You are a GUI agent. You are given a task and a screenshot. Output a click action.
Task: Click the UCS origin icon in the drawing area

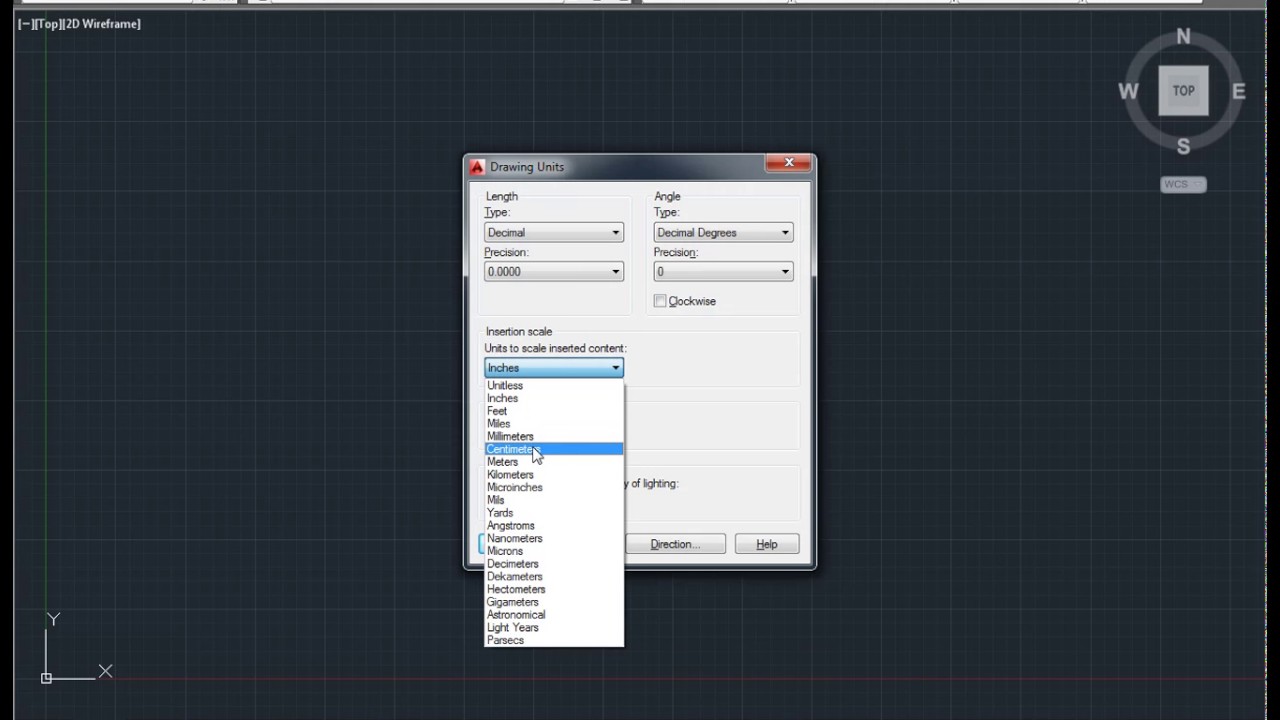[x=47, y=677]
